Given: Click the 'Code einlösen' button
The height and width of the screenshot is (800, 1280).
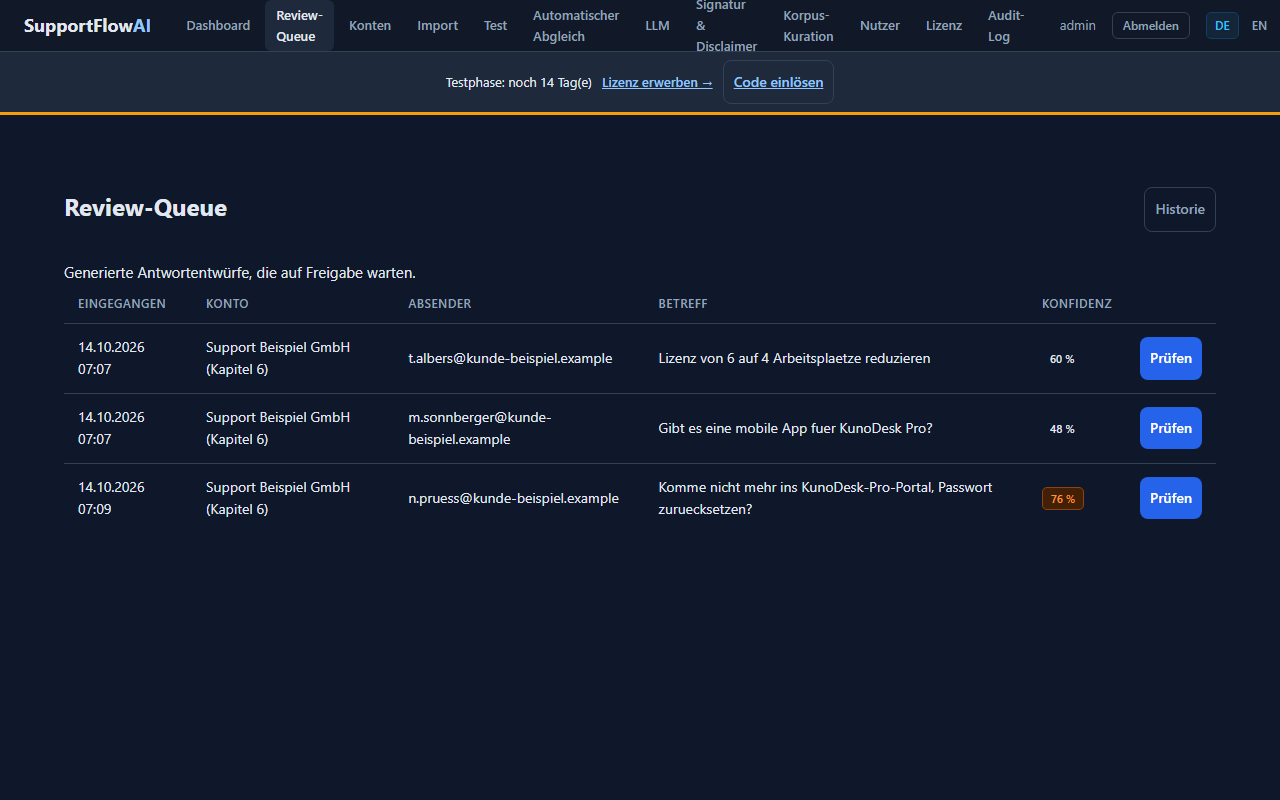Looking at the screenshot, I should [x=778, y=83].
